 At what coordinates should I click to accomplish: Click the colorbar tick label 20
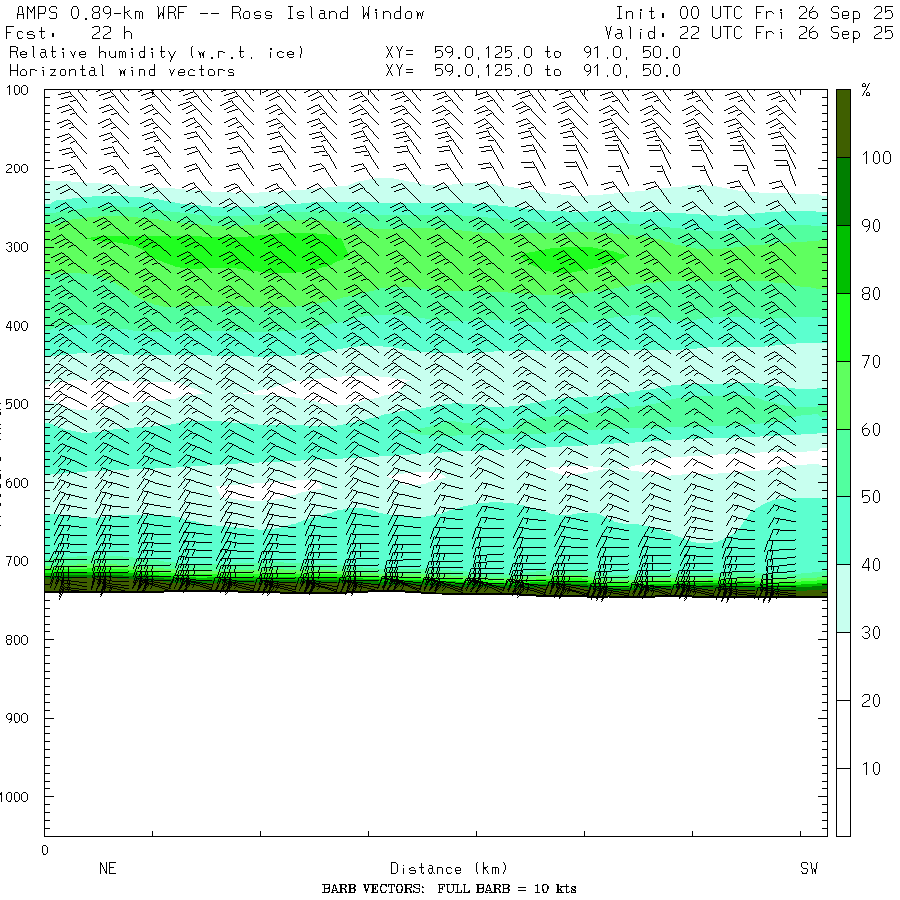tap(871, 700)
